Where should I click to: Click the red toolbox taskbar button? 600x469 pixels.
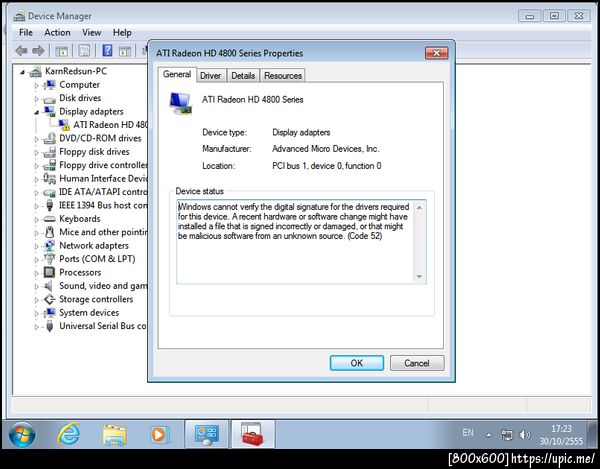253,434
